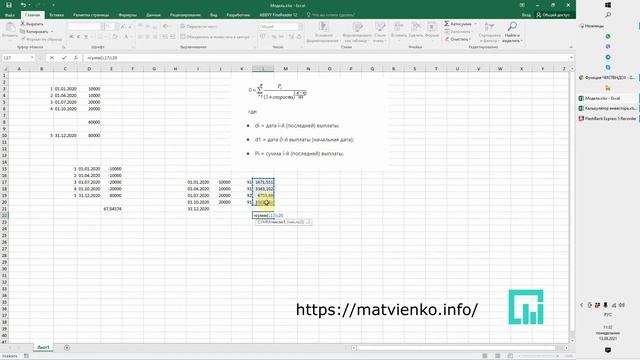Toggle Wrap Text (Перенести текст)

coord(199,27)
